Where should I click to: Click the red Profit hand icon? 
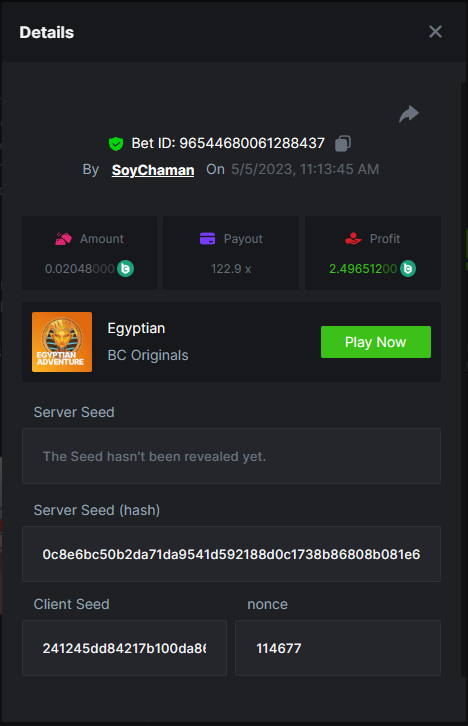353,239
